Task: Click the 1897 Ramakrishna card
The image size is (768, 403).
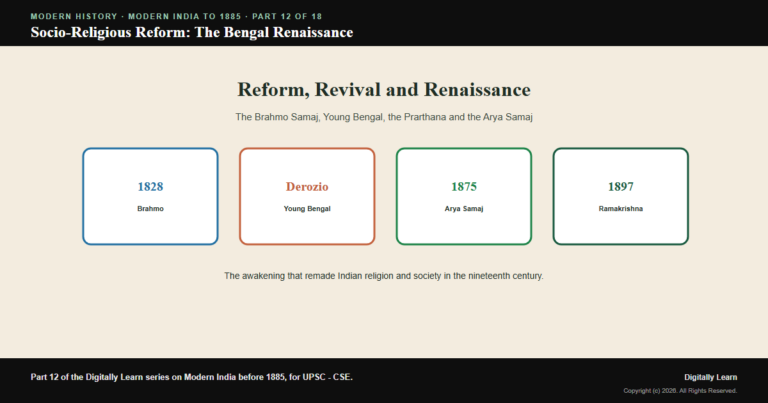Action: (621, 196)
